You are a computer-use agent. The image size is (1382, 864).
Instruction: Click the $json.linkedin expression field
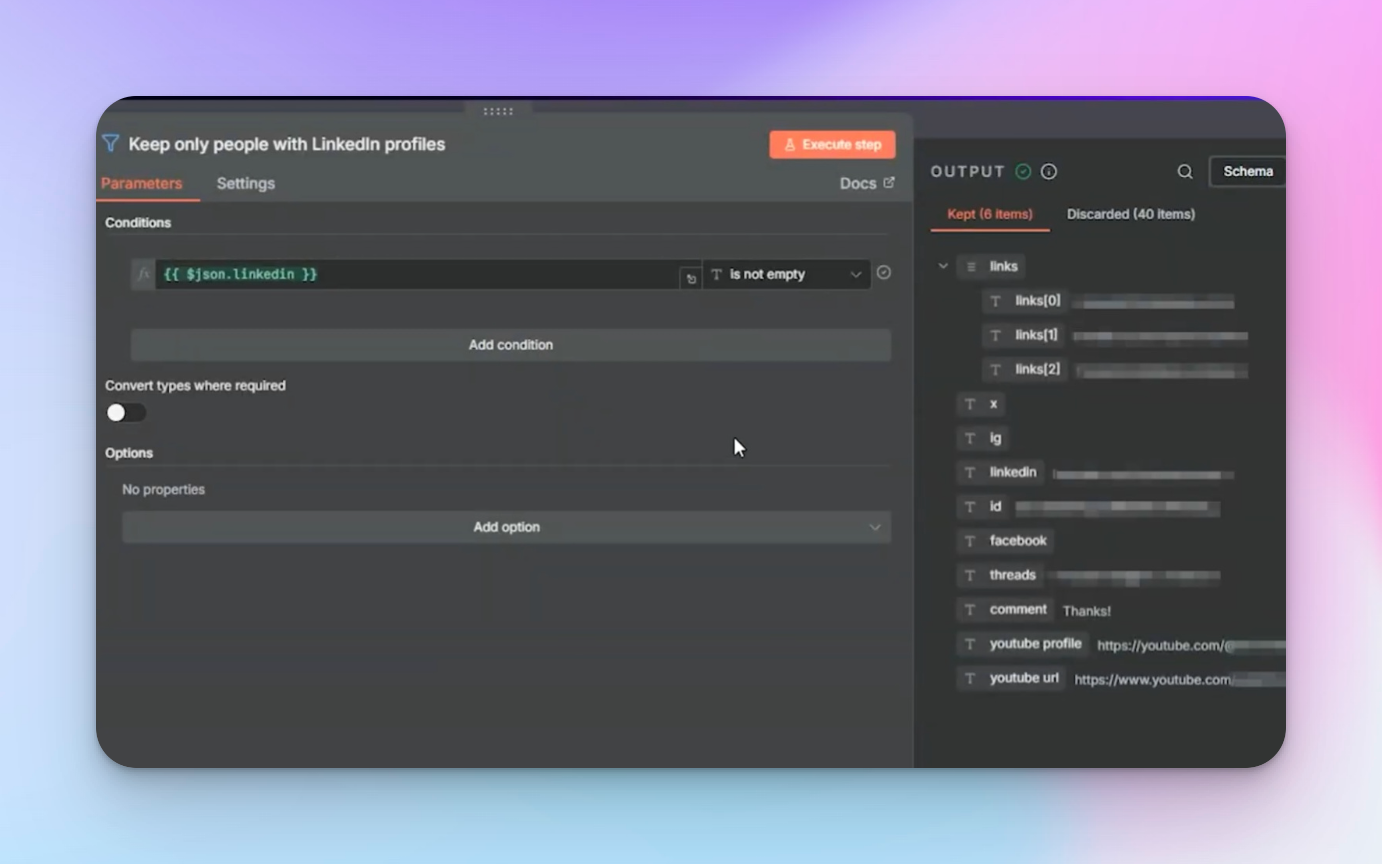417,274
